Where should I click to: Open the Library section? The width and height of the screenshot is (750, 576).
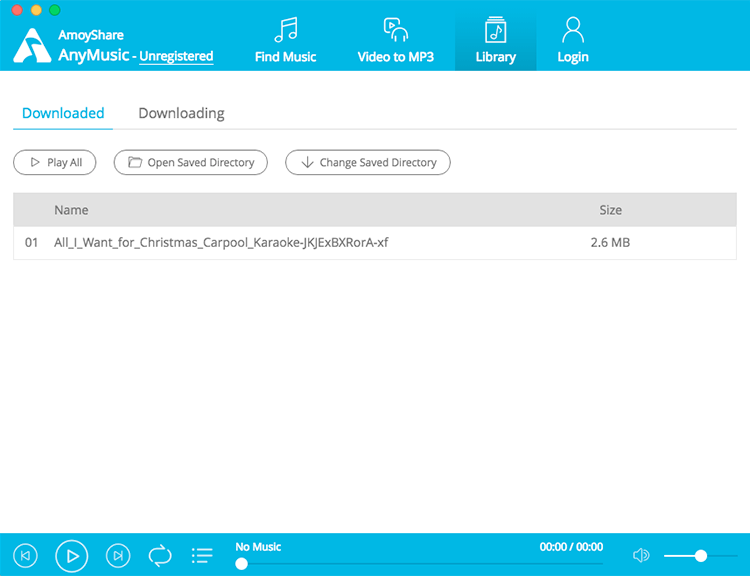point(496,41)
